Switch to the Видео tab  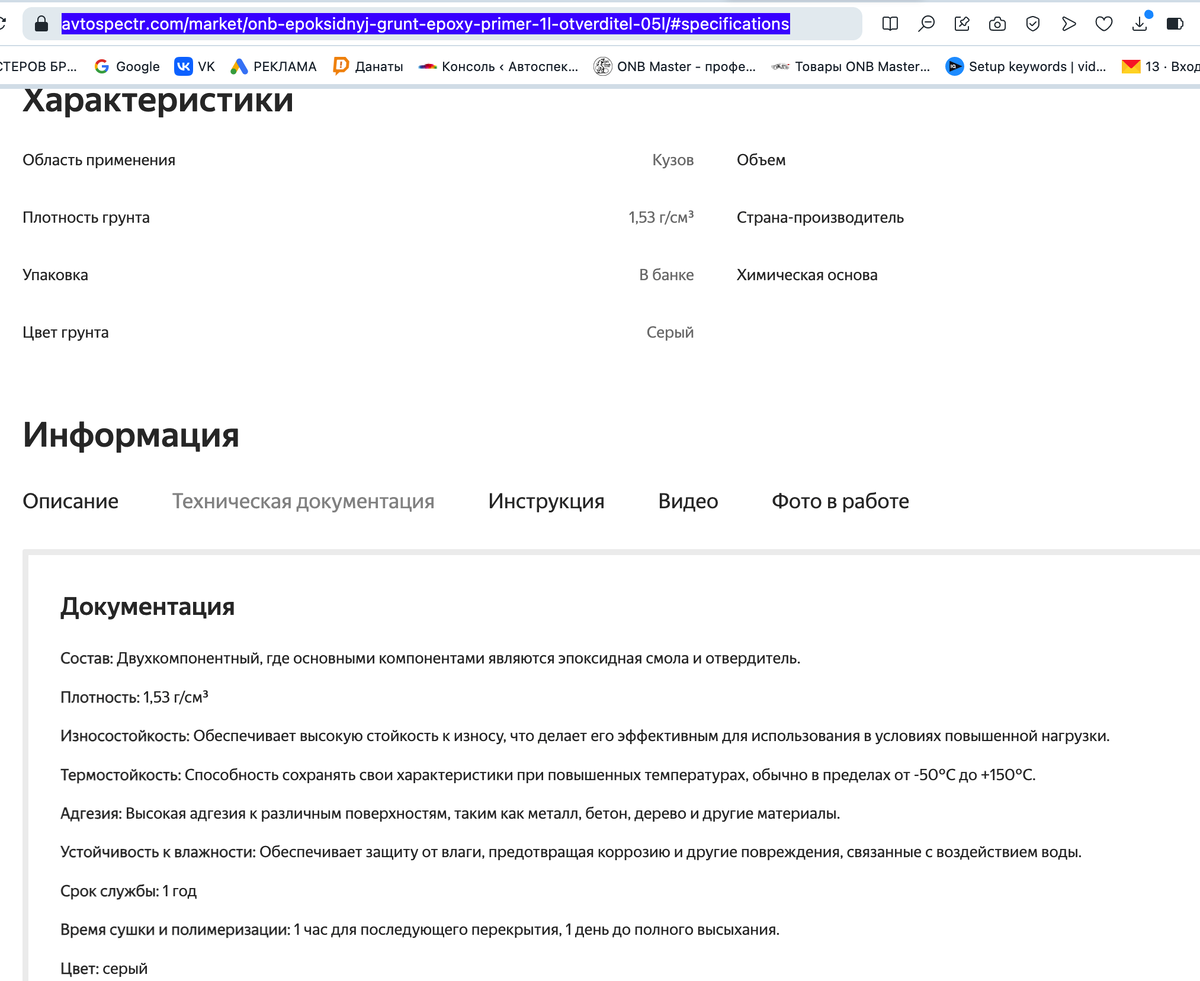[x=688, y=501]
